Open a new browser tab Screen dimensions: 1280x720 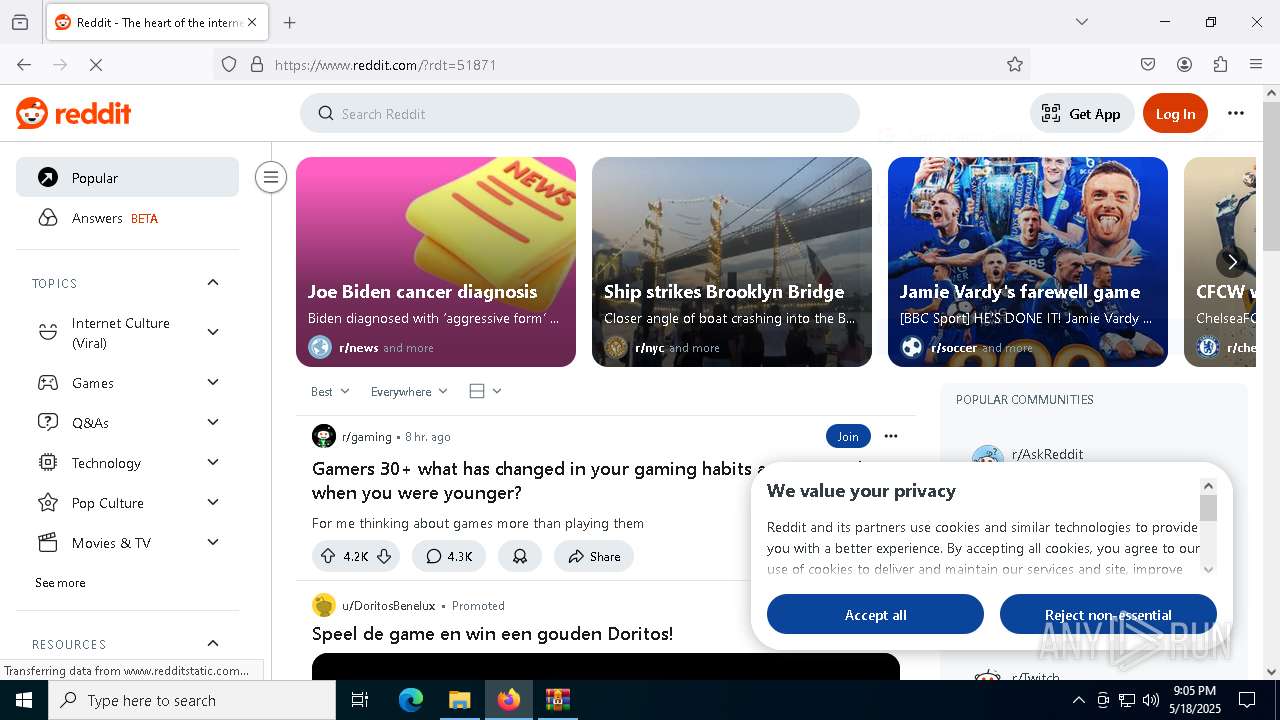pos(290,22)
